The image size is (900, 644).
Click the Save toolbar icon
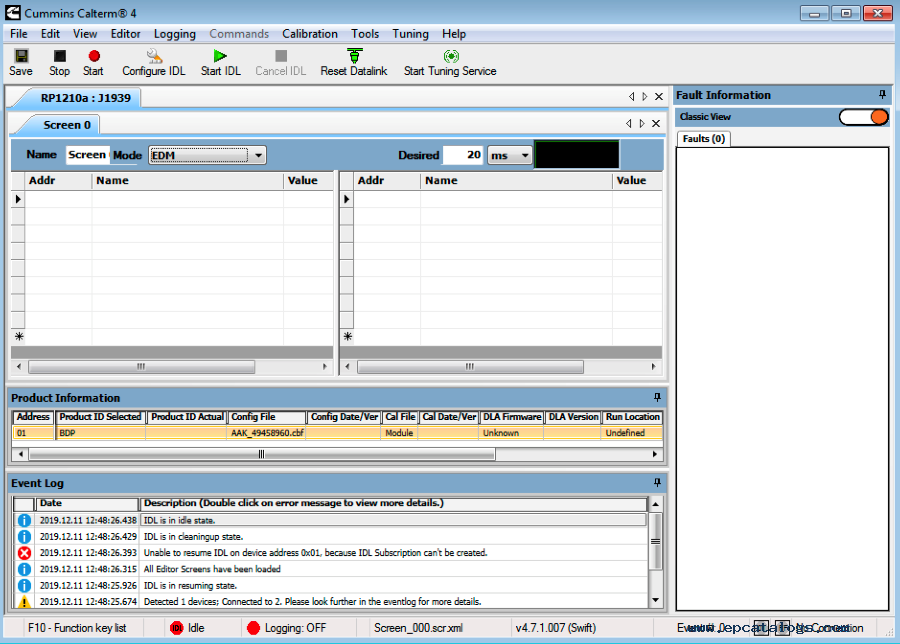click(21, 56)
